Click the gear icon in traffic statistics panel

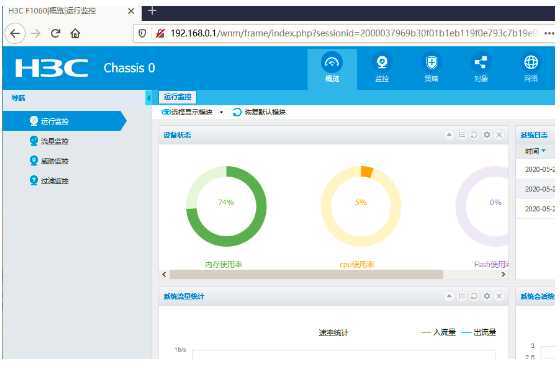coord(486,296)
